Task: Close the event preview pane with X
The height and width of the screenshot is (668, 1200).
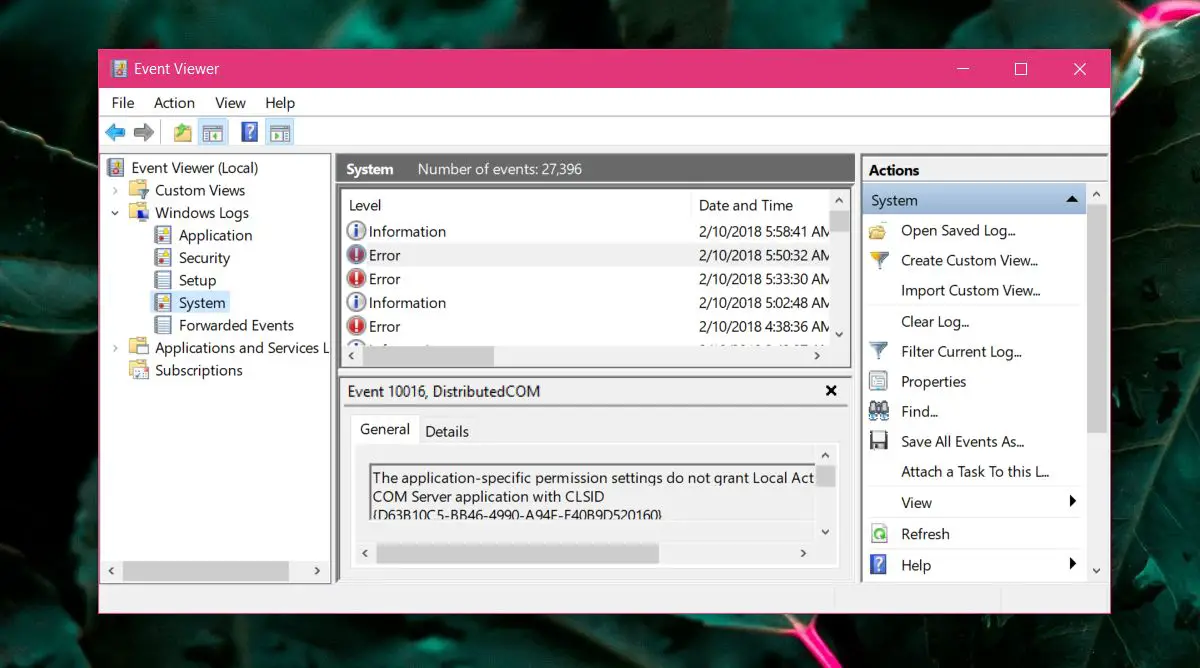Action: pyautogui.click(x=831, y=391)
